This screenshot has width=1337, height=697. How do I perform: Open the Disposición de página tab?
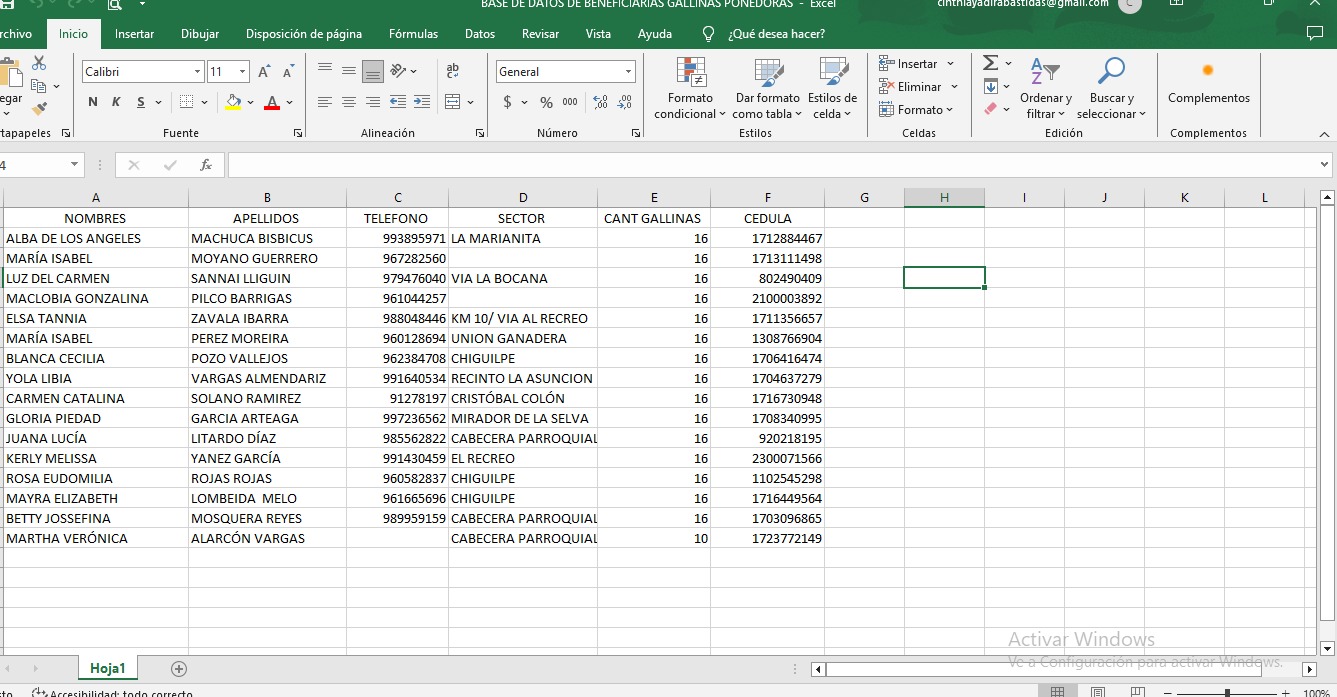pyautogui.click(x=304, y=34)
